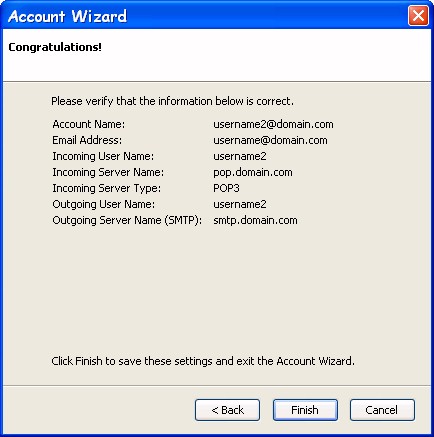434x437 pixels.
Task: Click the Incoming Server Type: label
Action: point(107,188)
